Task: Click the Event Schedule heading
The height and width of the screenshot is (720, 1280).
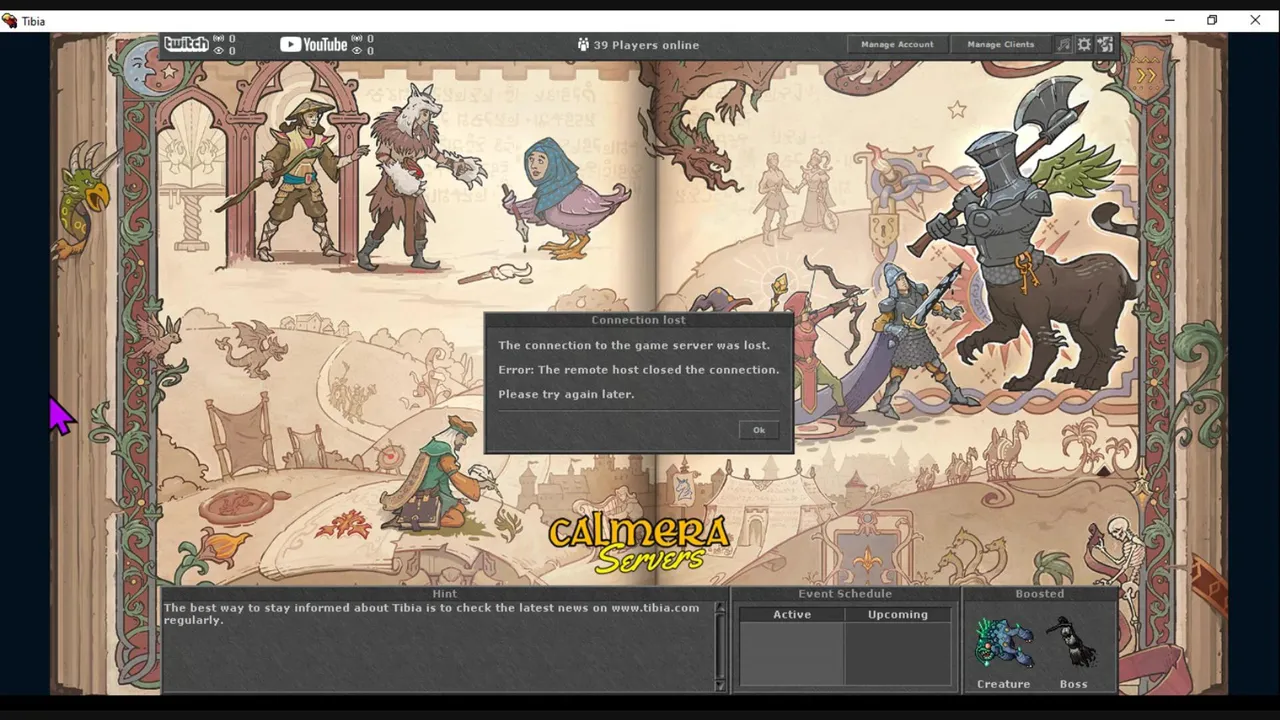Action: point(845,593)
